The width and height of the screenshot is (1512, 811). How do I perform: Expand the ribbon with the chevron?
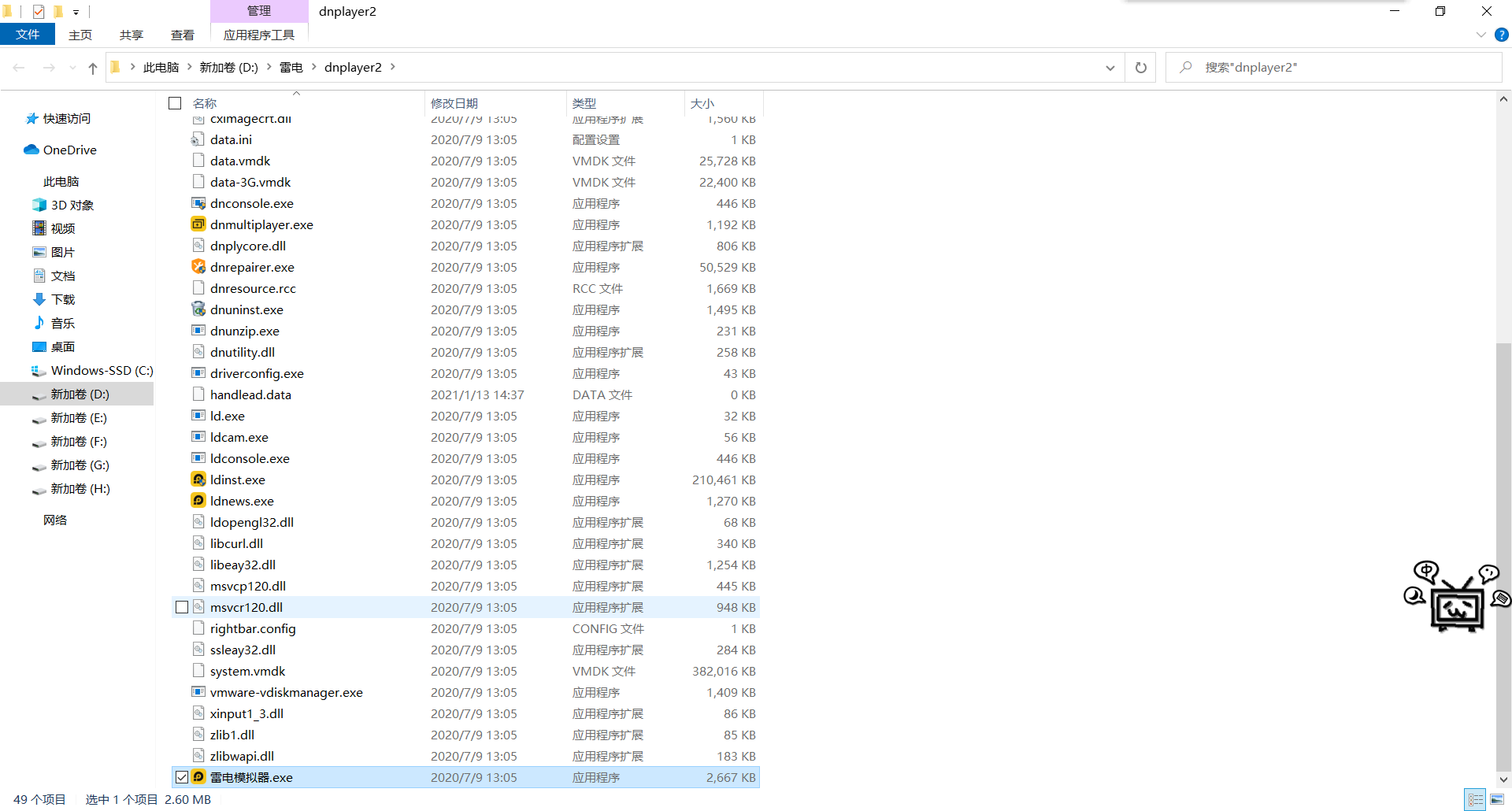coord(1480,35)
